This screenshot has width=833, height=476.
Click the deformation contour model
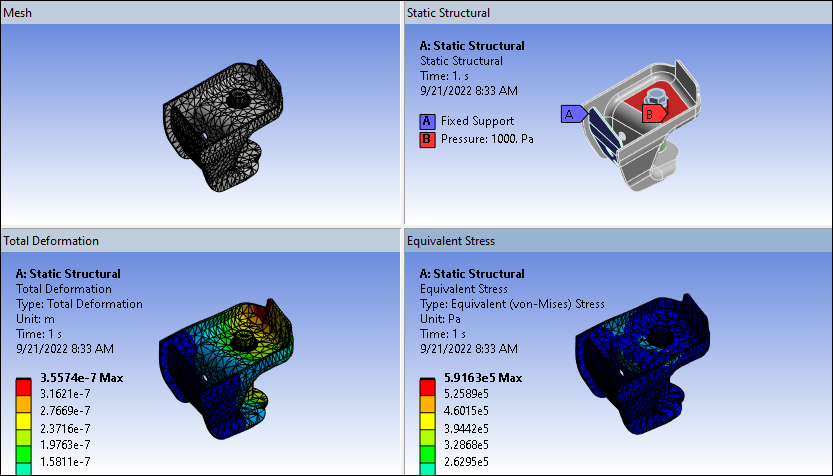click(x=226, y=369)
